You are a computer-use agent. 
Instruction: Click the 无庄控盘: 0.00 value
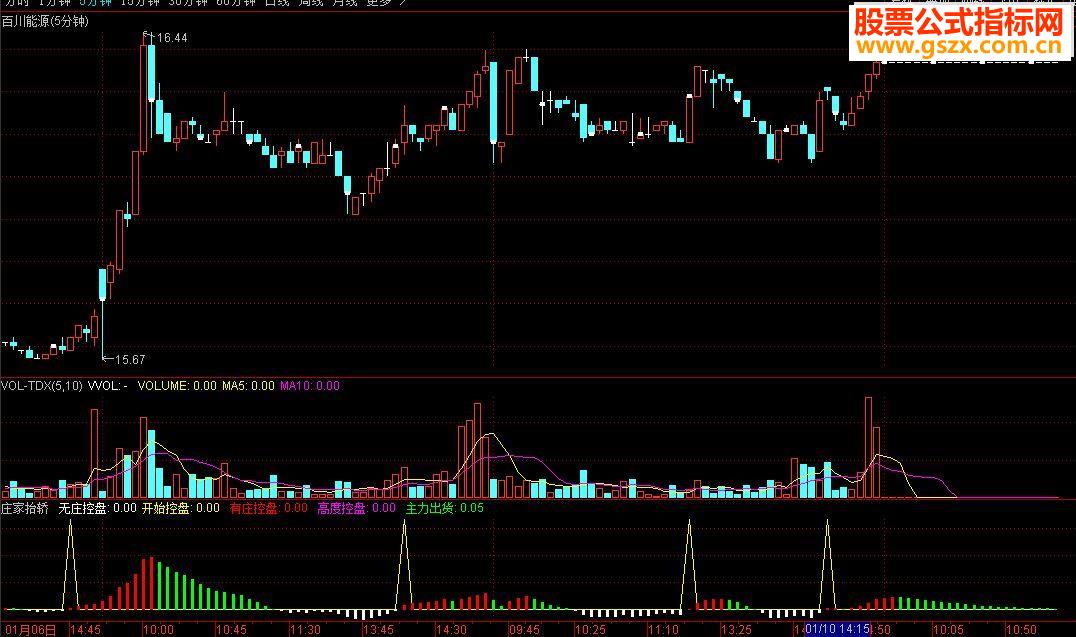pyautogui.click(x=97, y=508)
